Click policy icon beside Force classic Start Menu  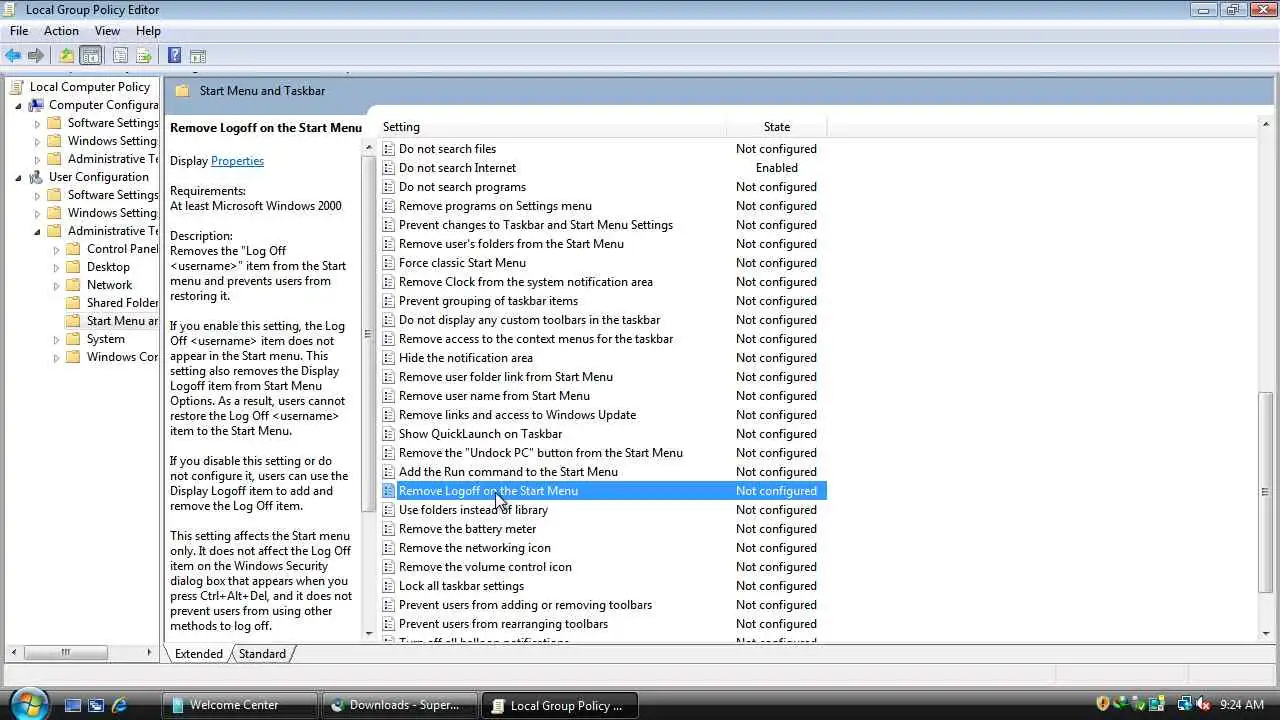click(389, 263)
